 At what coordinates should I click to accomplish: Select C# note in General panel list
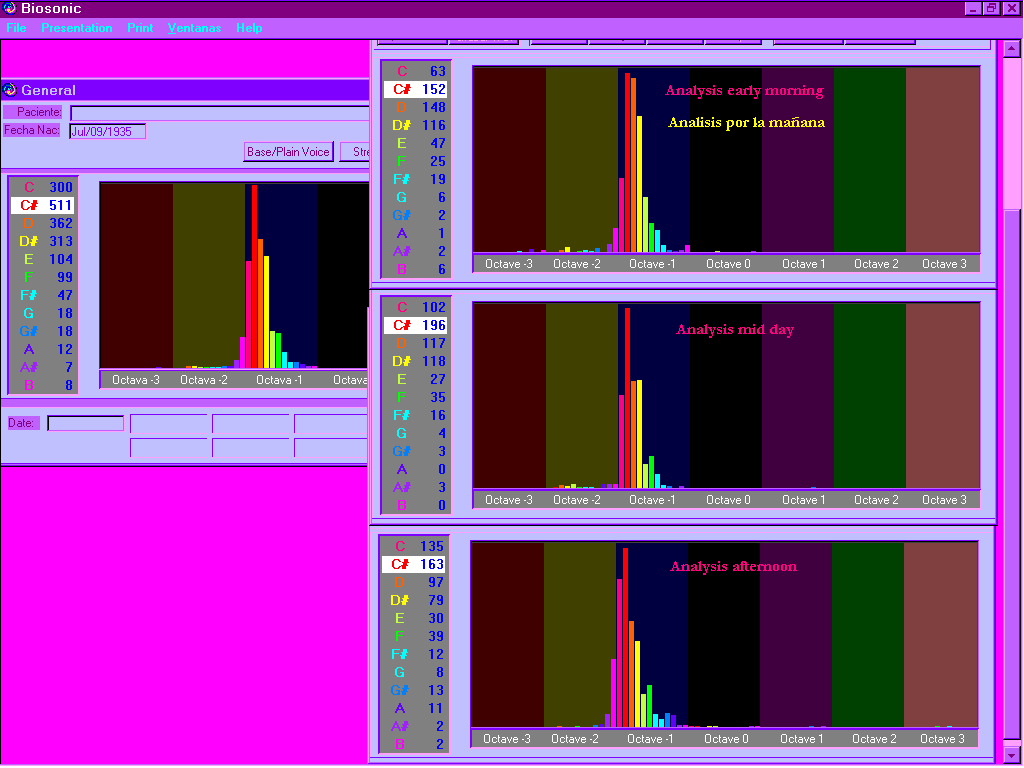click(x=42, y=205)
